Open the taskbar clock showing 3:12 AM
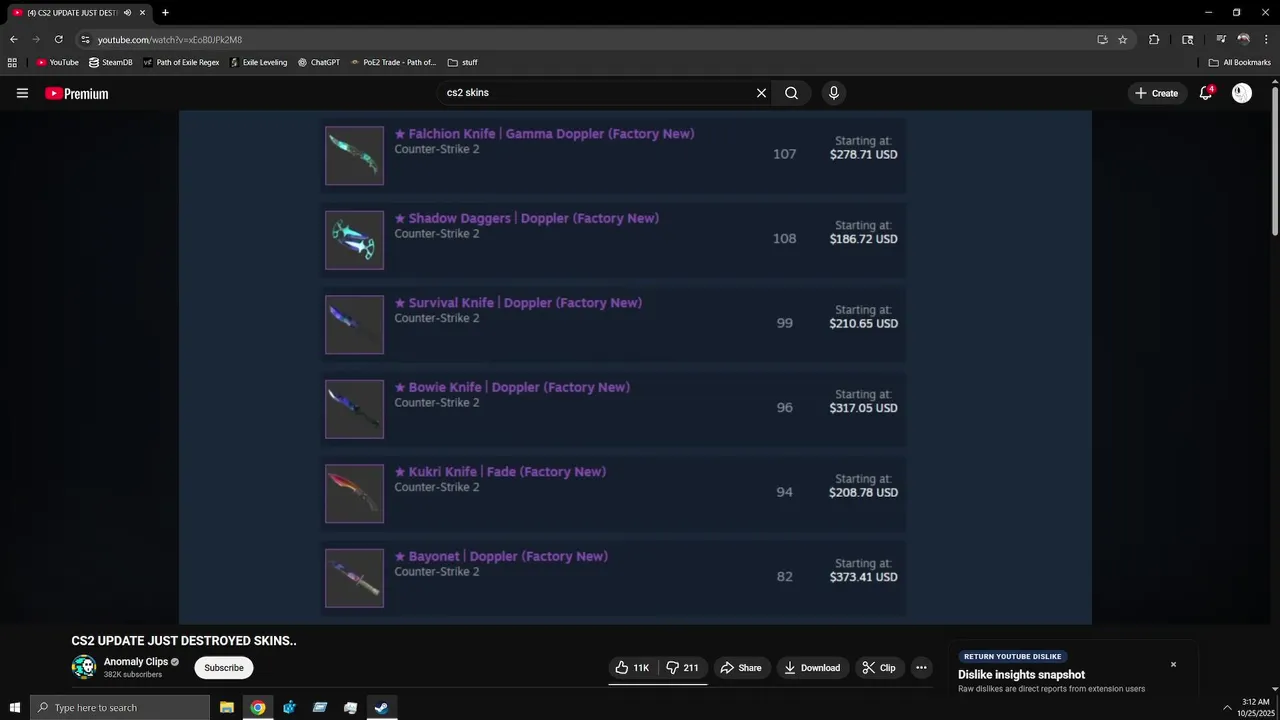Screen dimensions: 1280x720 point(1255,708)
